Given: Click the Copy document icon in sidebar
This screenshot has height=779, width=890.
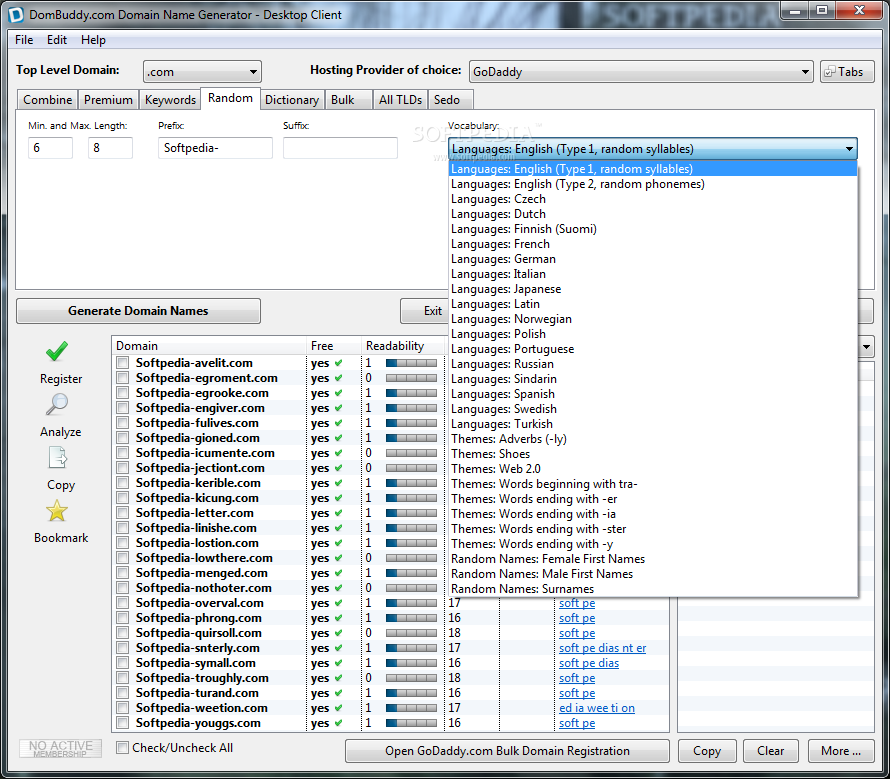Looking at the screenshot, I should 57,457.
